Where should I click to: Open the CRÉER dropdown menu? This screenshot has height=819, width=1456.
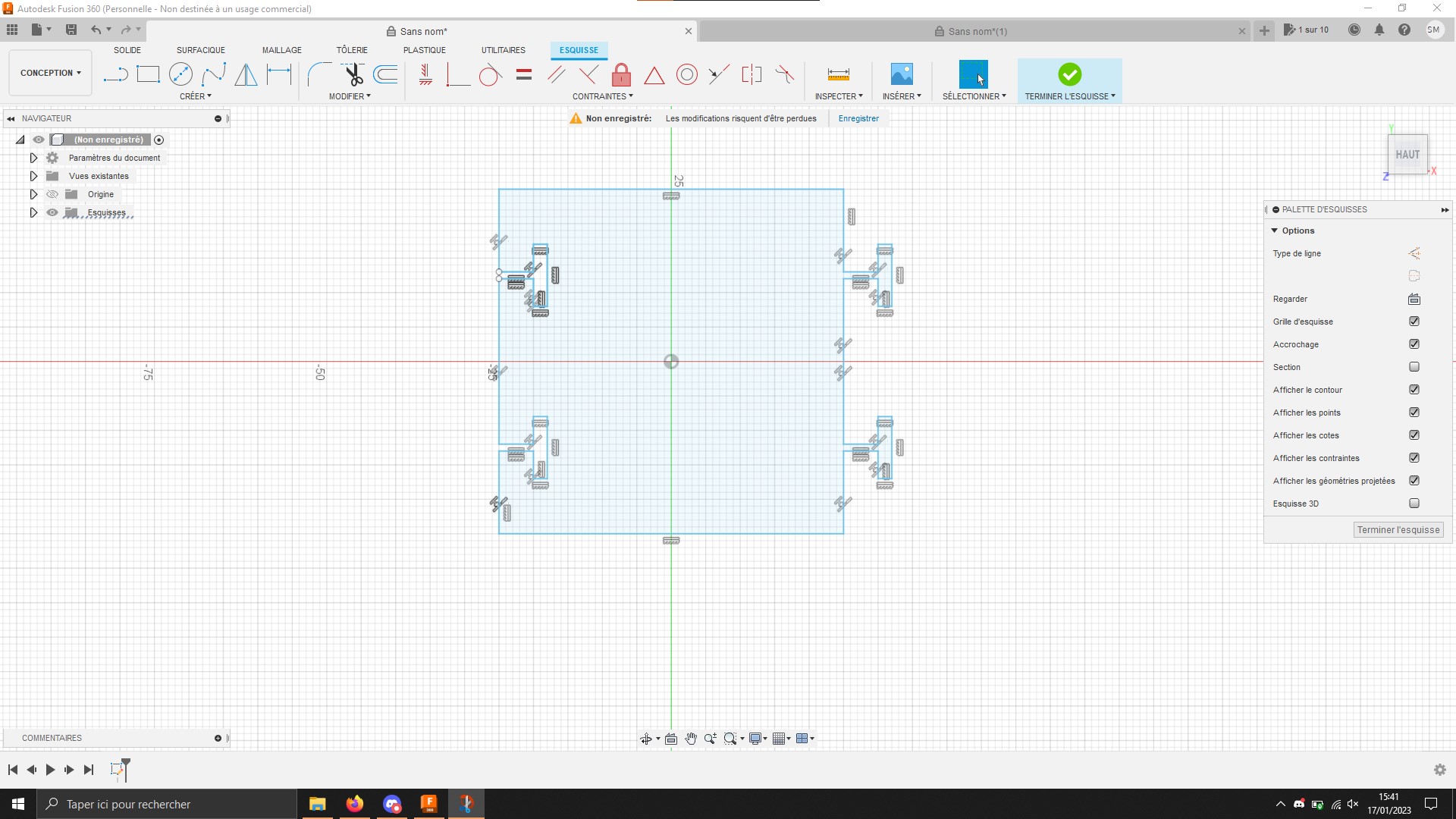pyautogui.click(x=196, y=96)
